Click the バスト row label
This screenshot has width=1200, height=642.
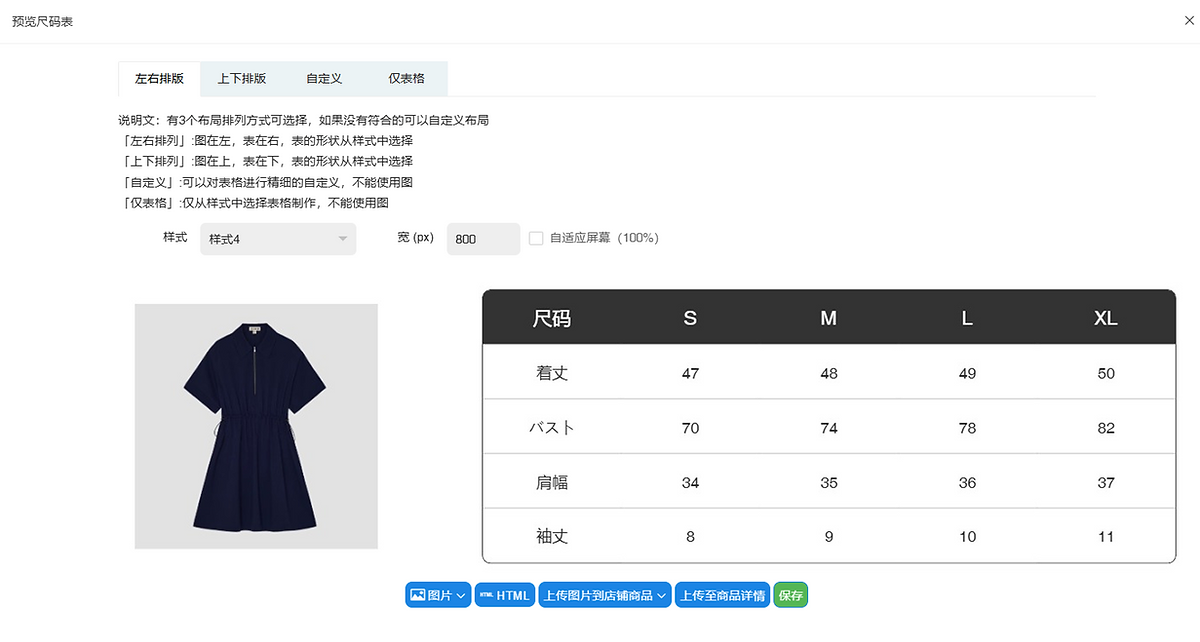(552, 427)
